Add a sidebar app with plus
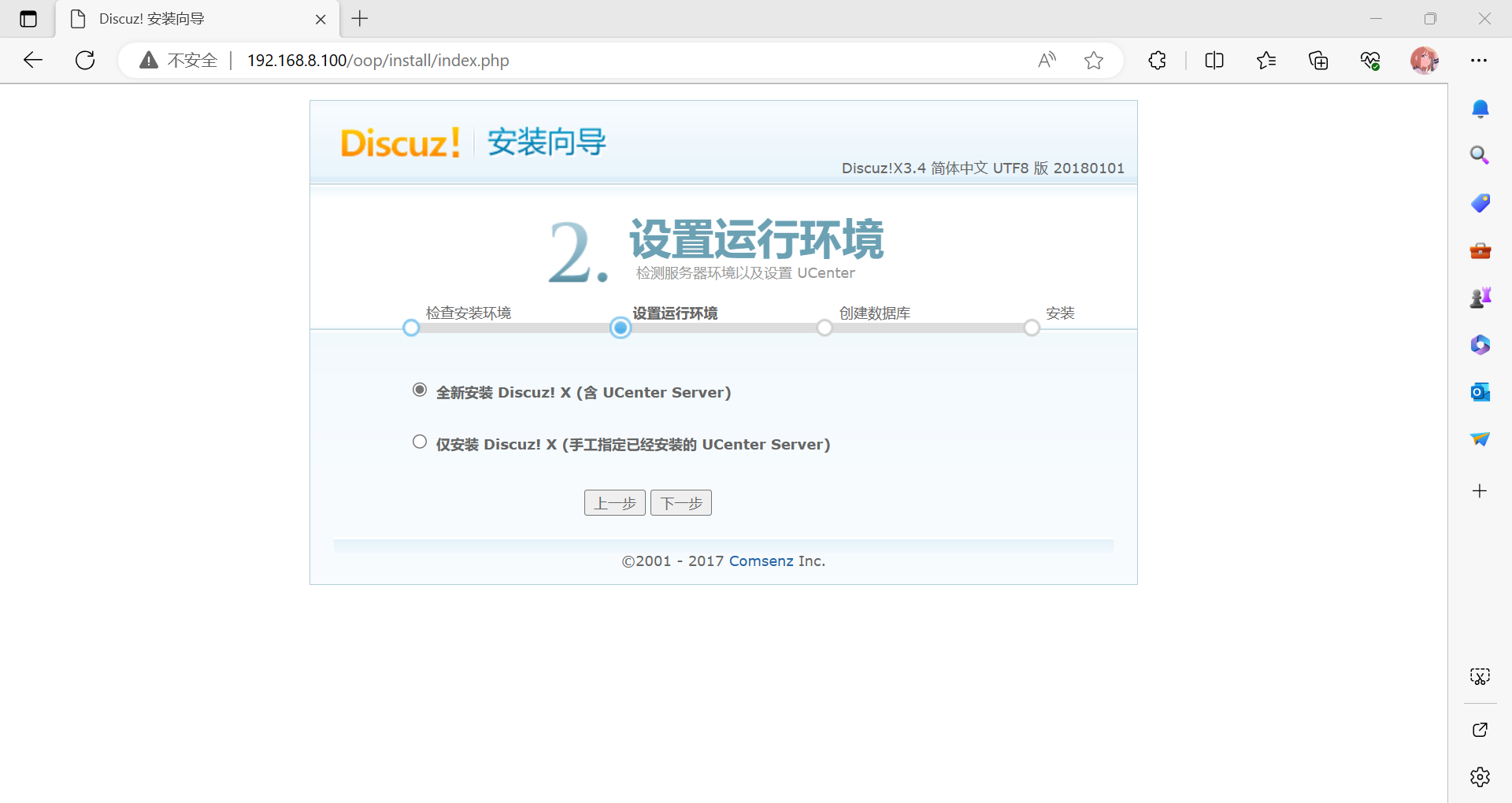The height and width of the screenshot is (803, 1512). (1480, 491)
